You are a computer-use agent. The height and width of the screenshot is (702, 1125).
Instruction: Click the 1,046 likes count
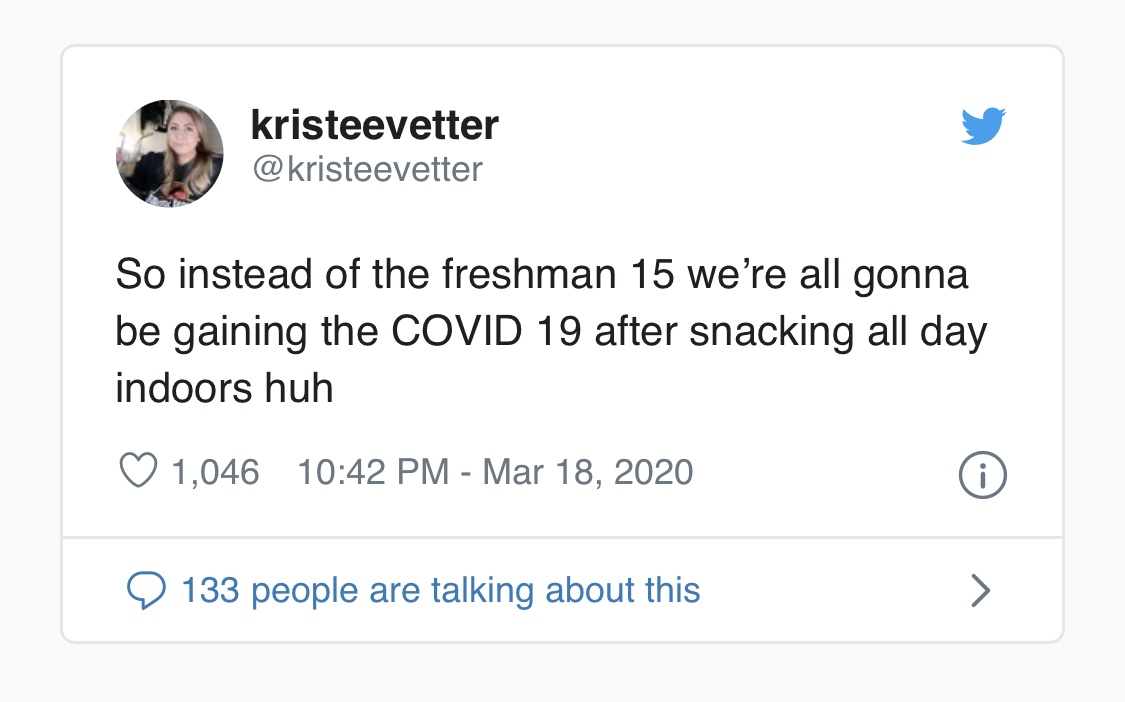[215, 472]
